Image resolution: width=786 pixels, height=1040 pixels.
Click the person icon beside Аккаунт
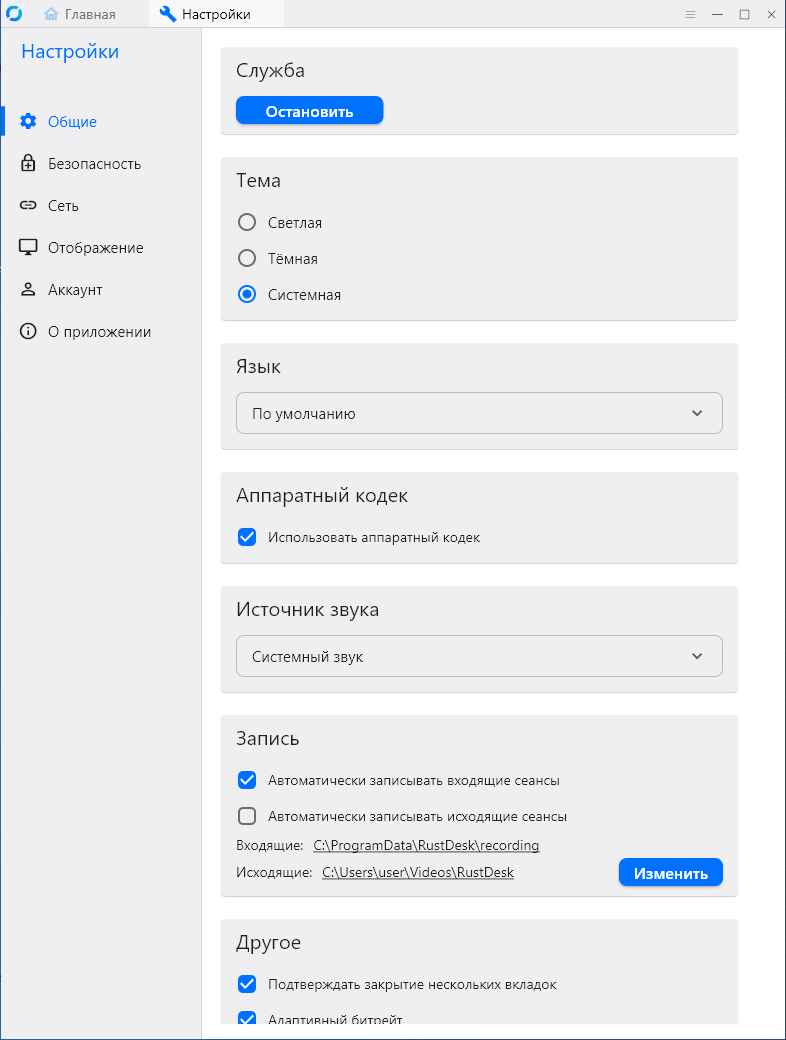pyautogui.click(x=28, y=289)
